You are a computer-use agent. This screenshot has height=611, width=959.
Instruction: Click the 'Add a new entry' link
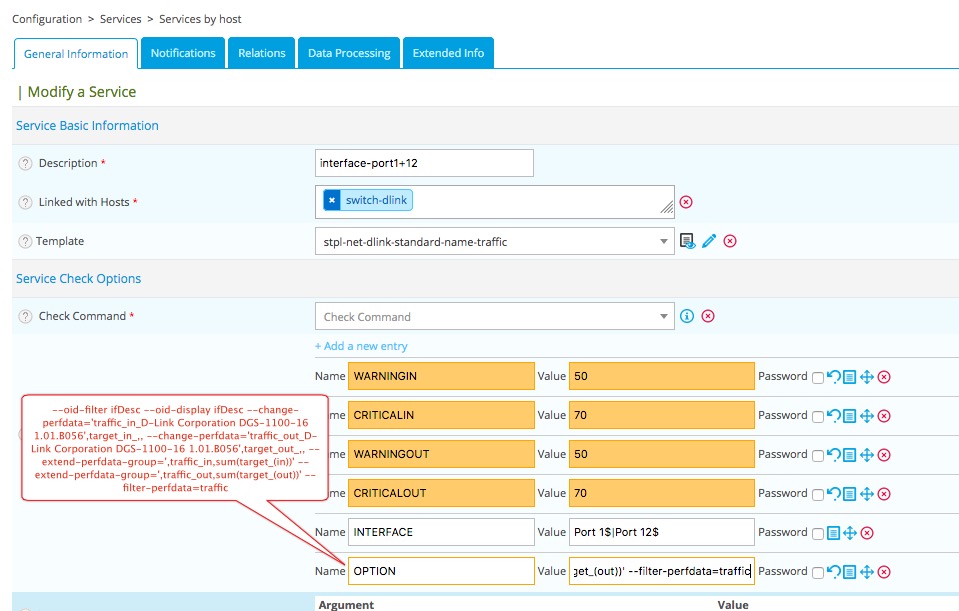coord(361,346)
